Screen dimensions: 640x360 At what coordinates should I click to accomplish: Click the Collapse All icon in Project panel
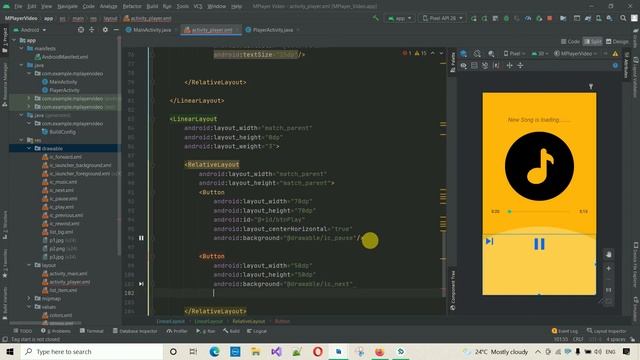point(91,30)
